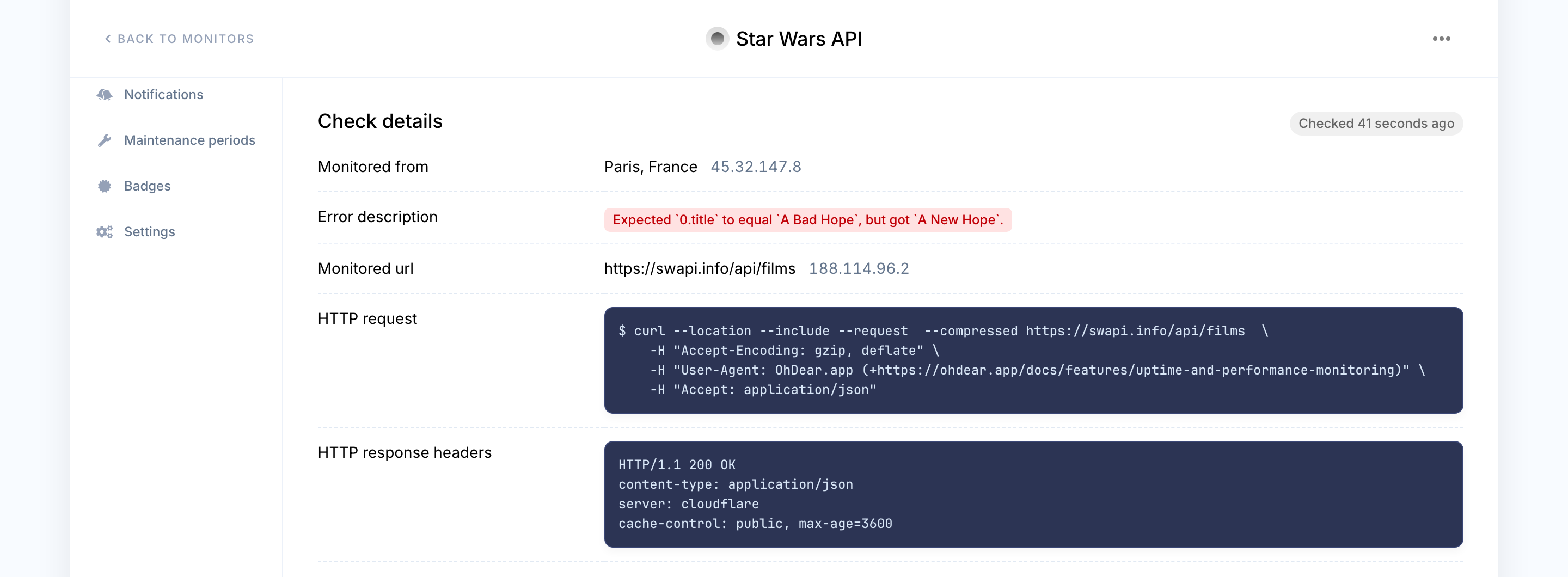Click the curl command code block
Screen dimensions: 1568x577
[x=1033, y=360]
